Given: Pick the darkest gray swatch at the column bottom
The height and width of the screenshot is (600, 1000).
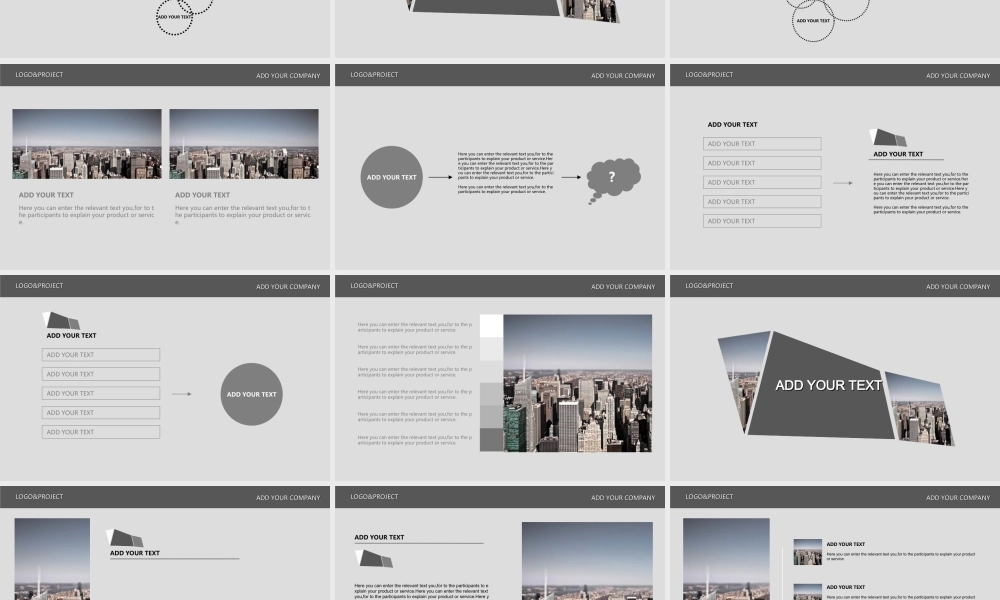Looking at the screenshot, I should click(491, 439).
